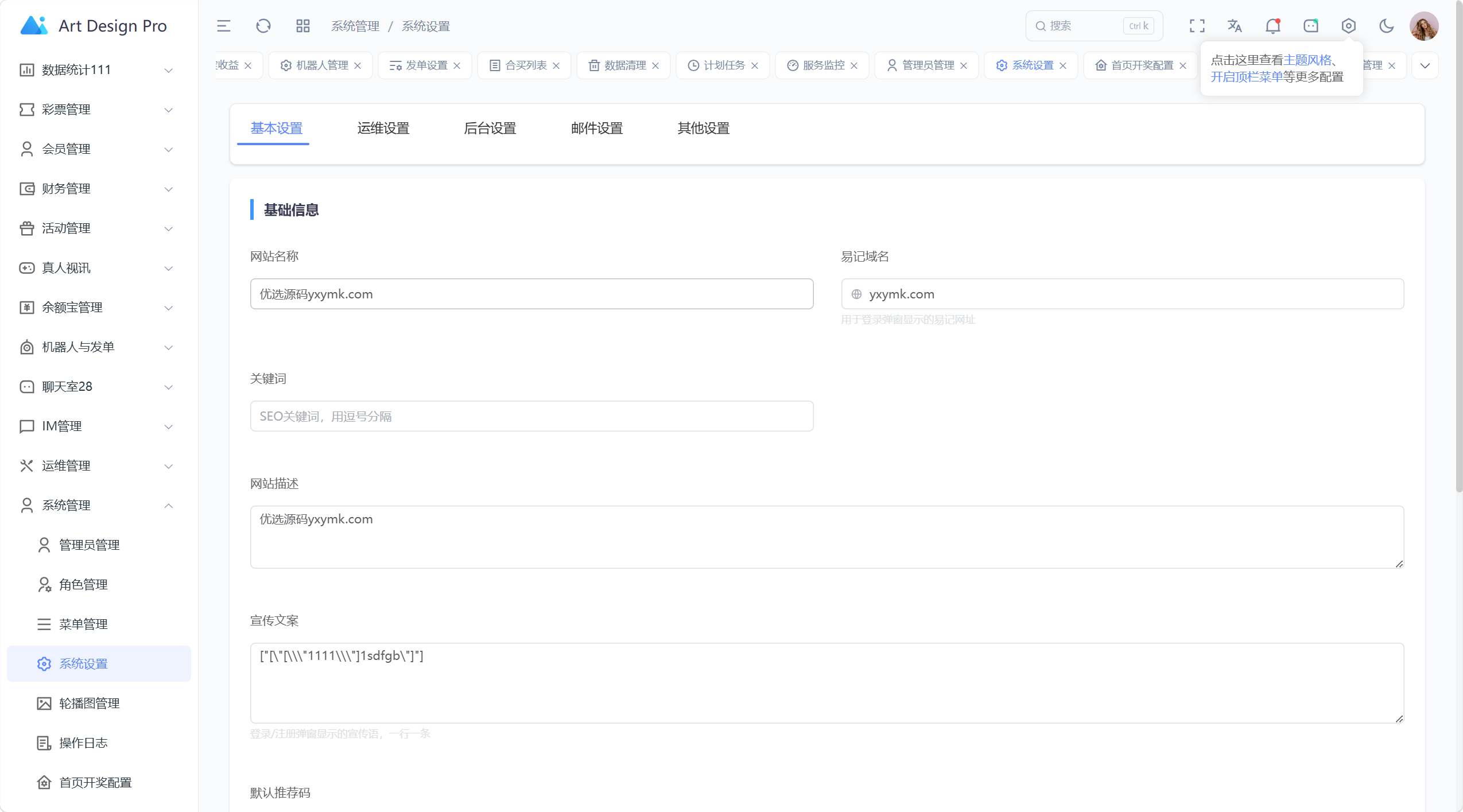The image size is (1463, 812).
Task: Close the 系统设置 tab
Action: tap(1063, 65)
